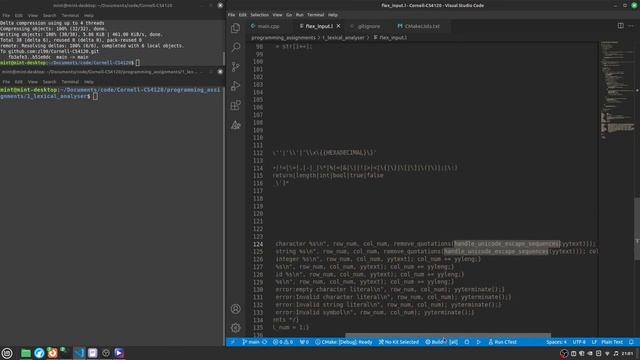Click line number 124 in the gutter
Screen dimensions: 640x360
tap(258, 244)
